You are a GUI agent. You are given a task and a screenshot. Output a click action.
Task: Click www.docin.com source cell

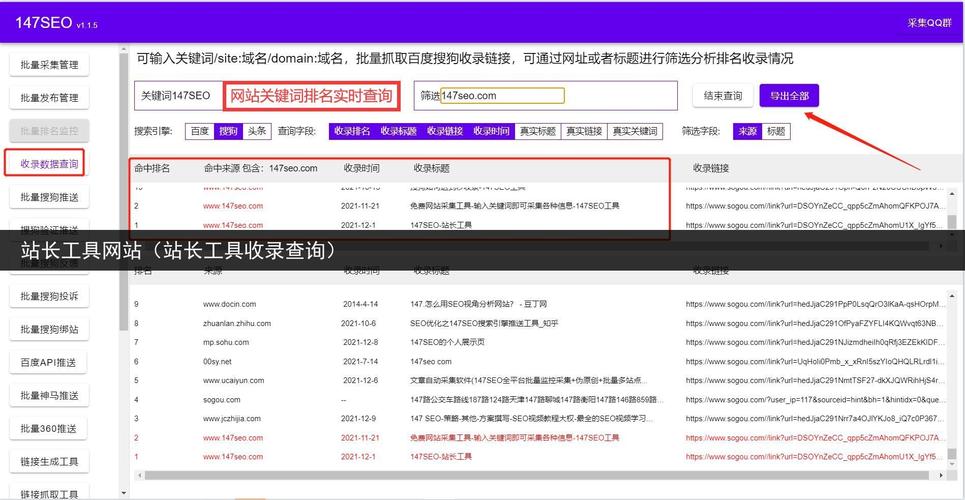click(230, 304)
